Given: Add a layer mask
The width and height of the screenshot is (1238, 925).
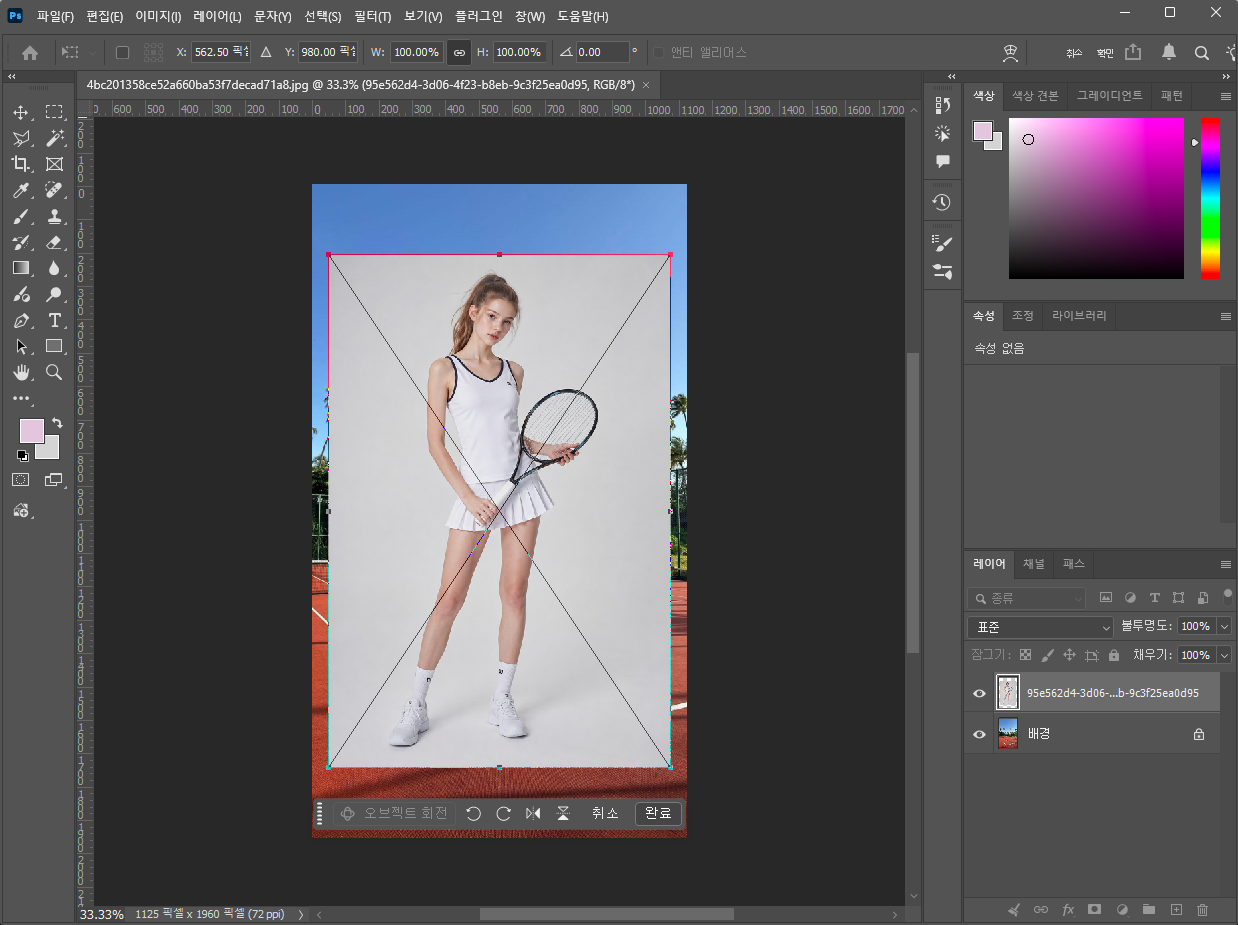Looking at the screenshot, I should pyautogui.click(x=1095, y=910).
